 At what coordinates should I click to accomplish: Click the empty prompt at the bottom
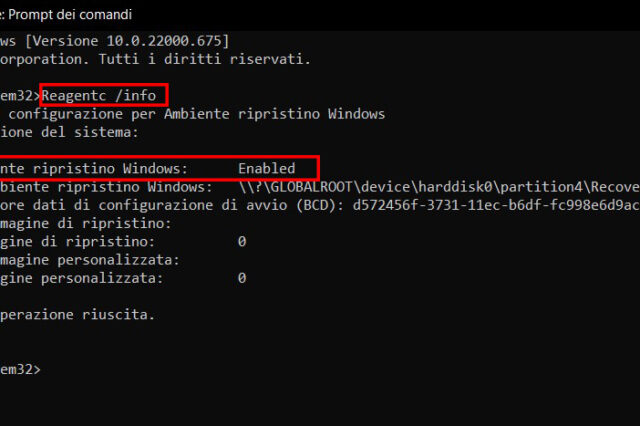tap(20, 370)
